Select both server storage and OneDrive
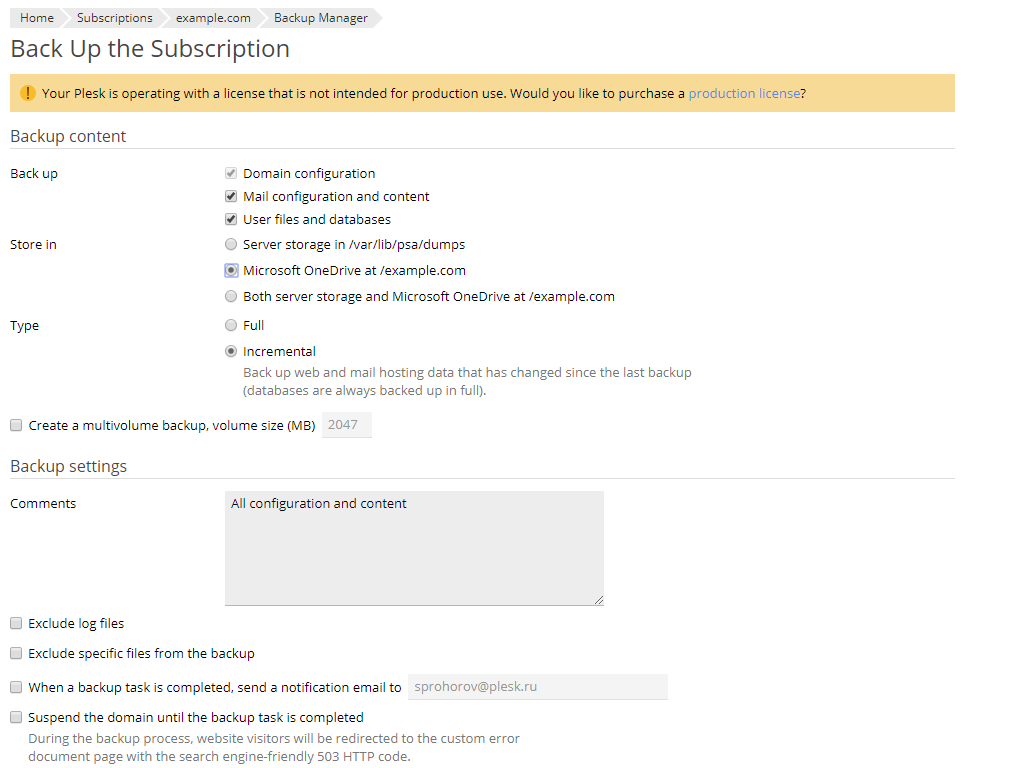The height and width of the screenshot is (768, 1024). (231, 297)
